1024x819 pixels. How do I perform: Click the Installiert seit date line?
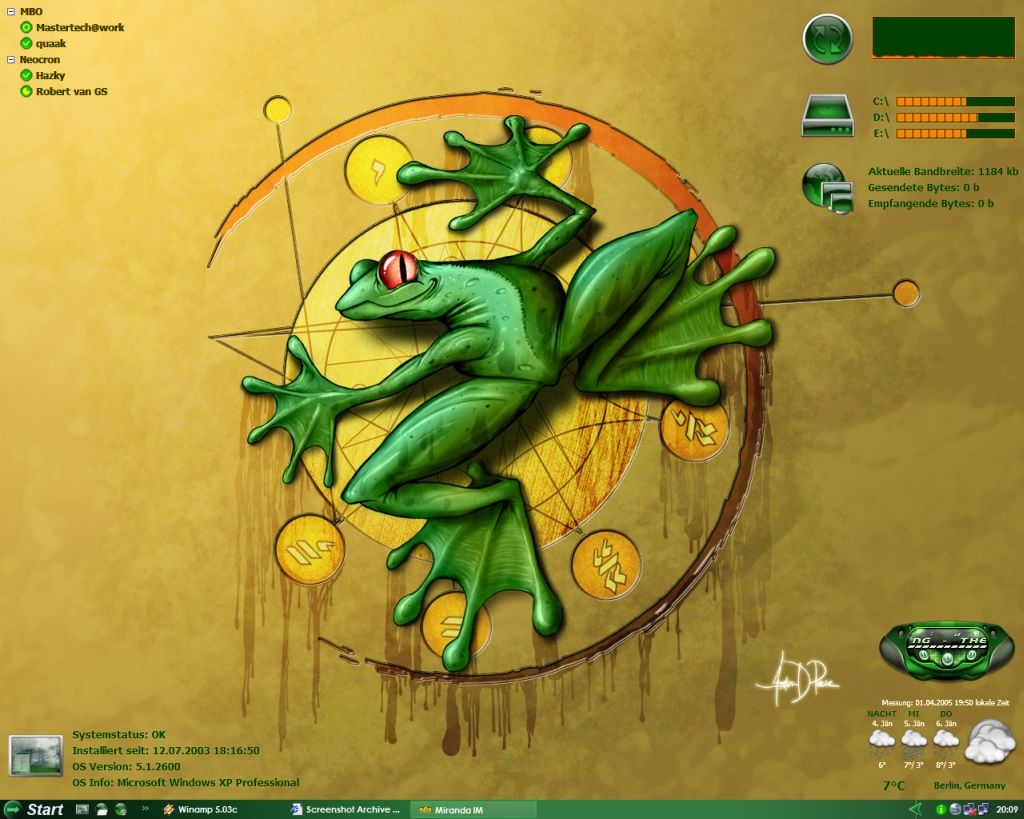coord(166,751)
